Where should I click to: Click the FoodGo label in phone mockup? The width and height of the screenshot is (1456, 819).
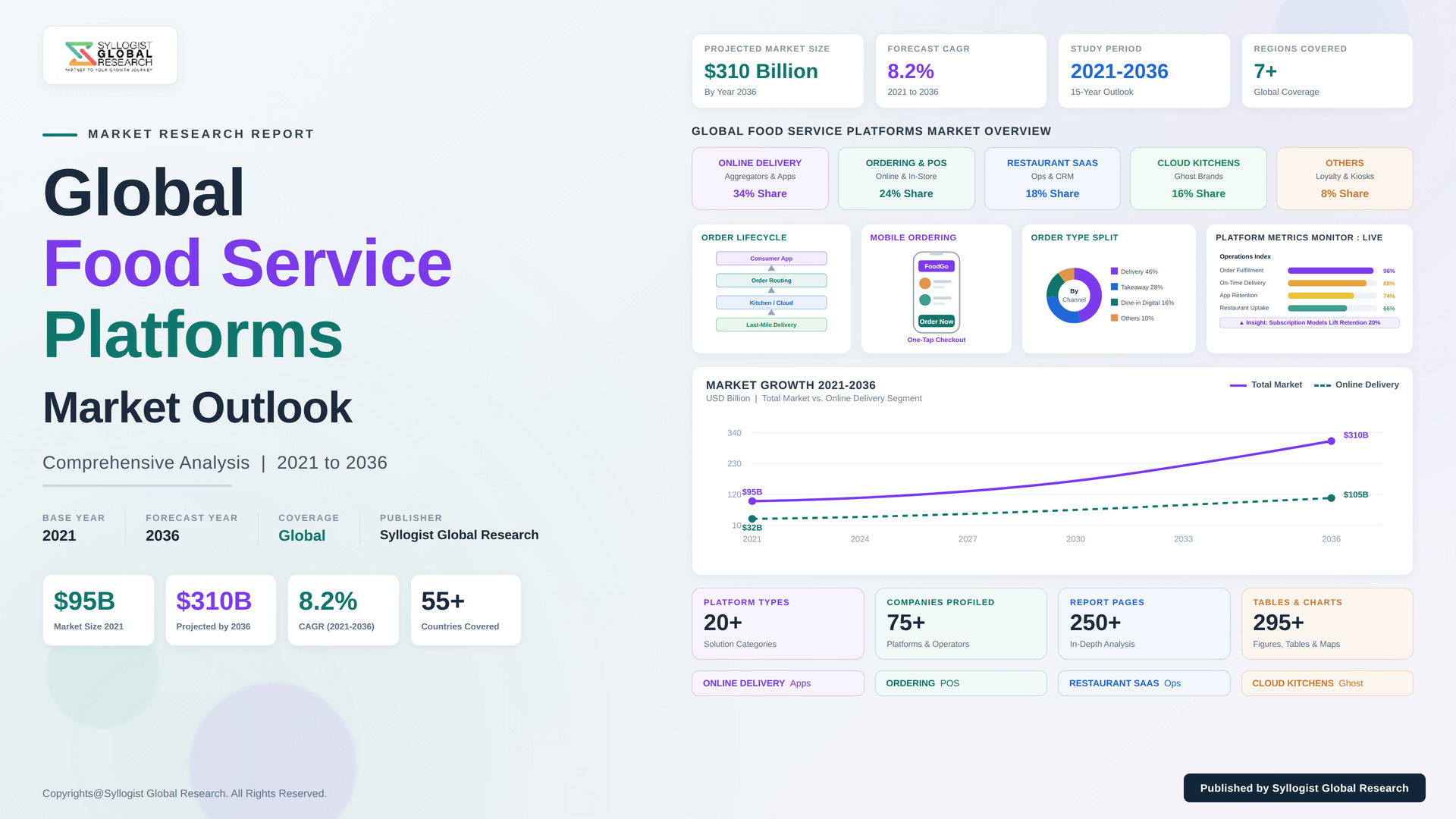(937, 266)
